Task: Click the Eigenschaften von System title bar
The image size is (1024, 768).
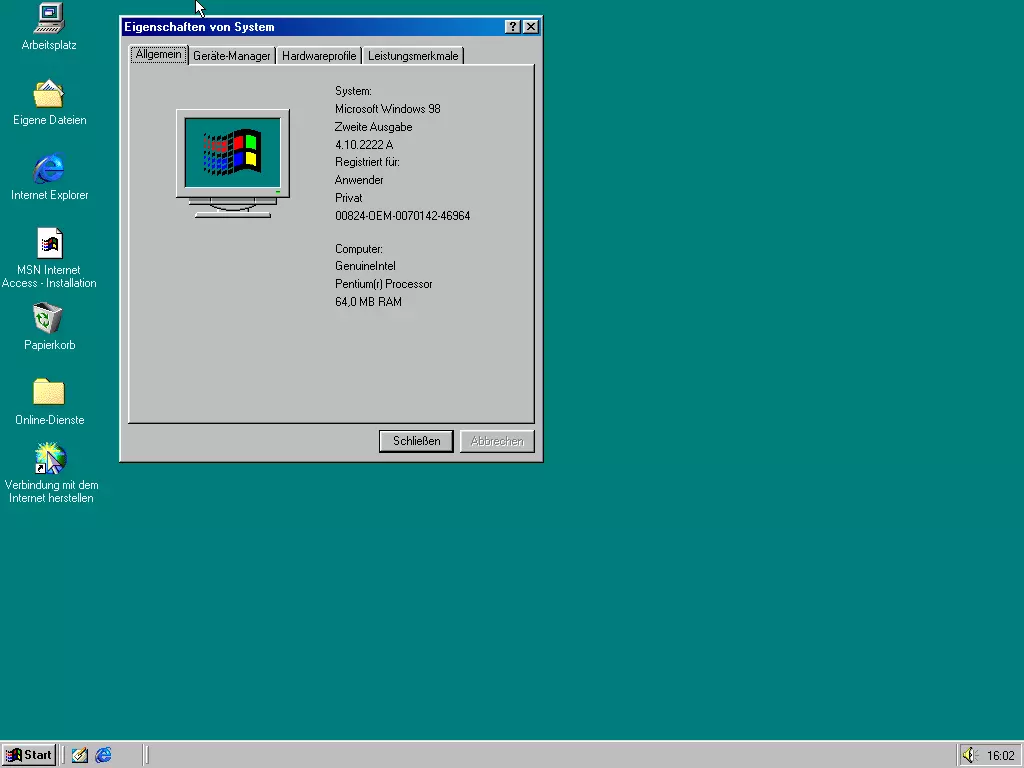Action: (313, 27)
